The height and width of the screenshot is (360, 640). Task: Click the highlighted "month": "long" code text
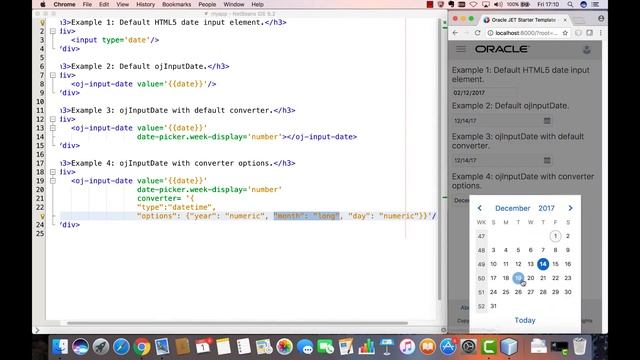(307, 216)
